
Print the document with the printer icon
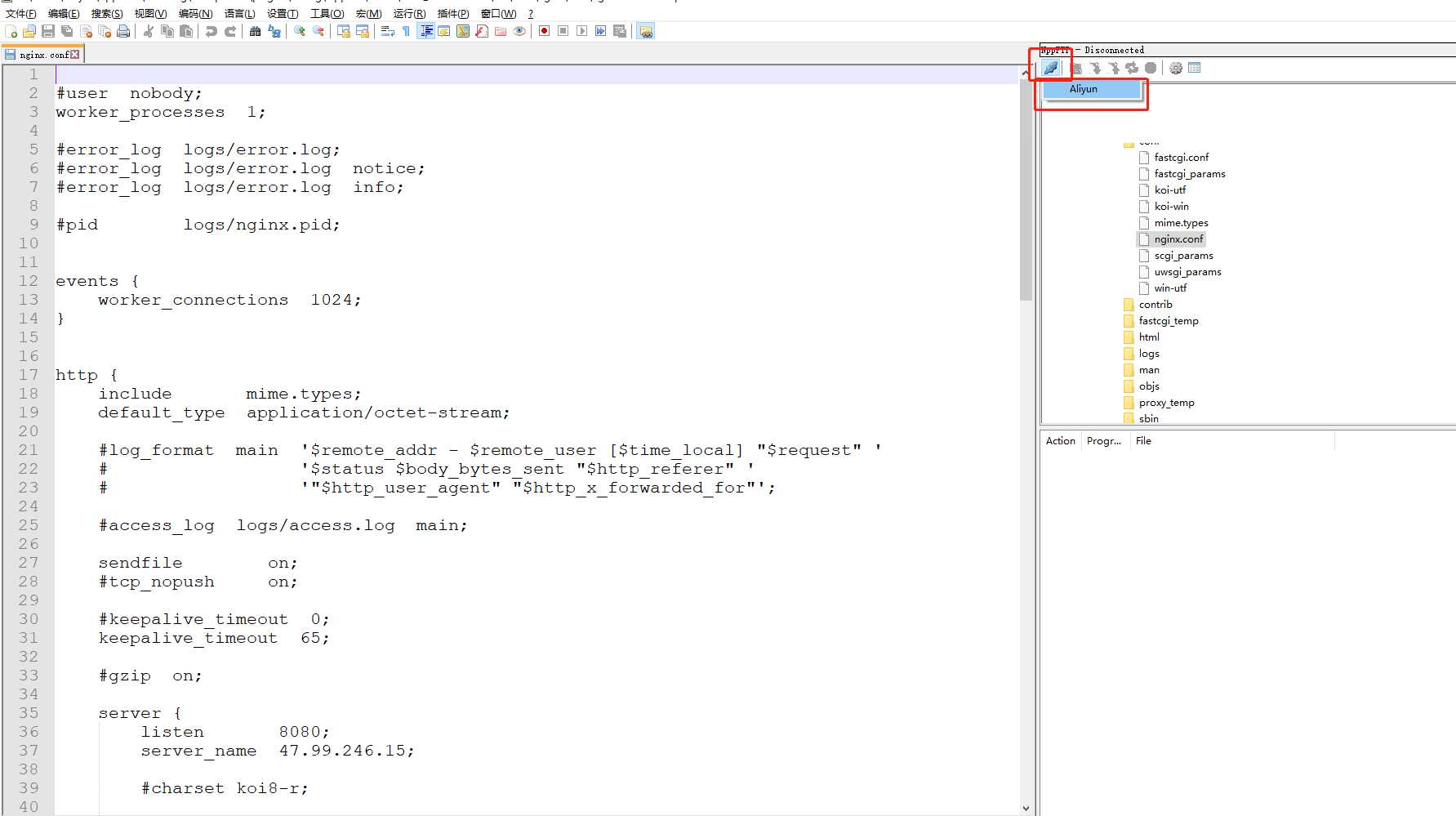(123, 31)
